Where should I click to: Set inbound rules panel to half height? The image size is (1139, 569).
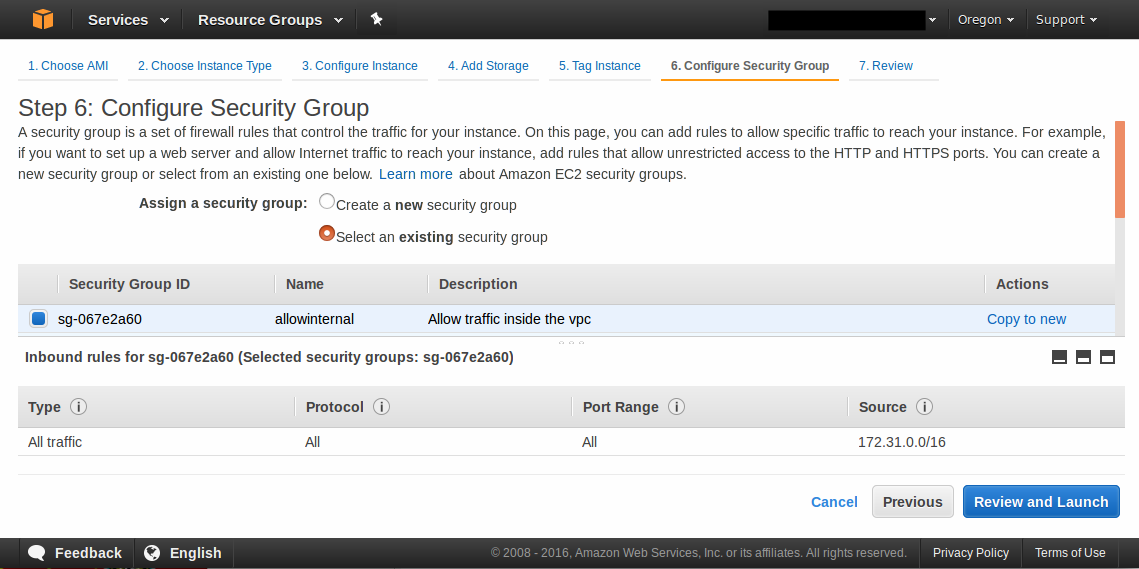1083,357
